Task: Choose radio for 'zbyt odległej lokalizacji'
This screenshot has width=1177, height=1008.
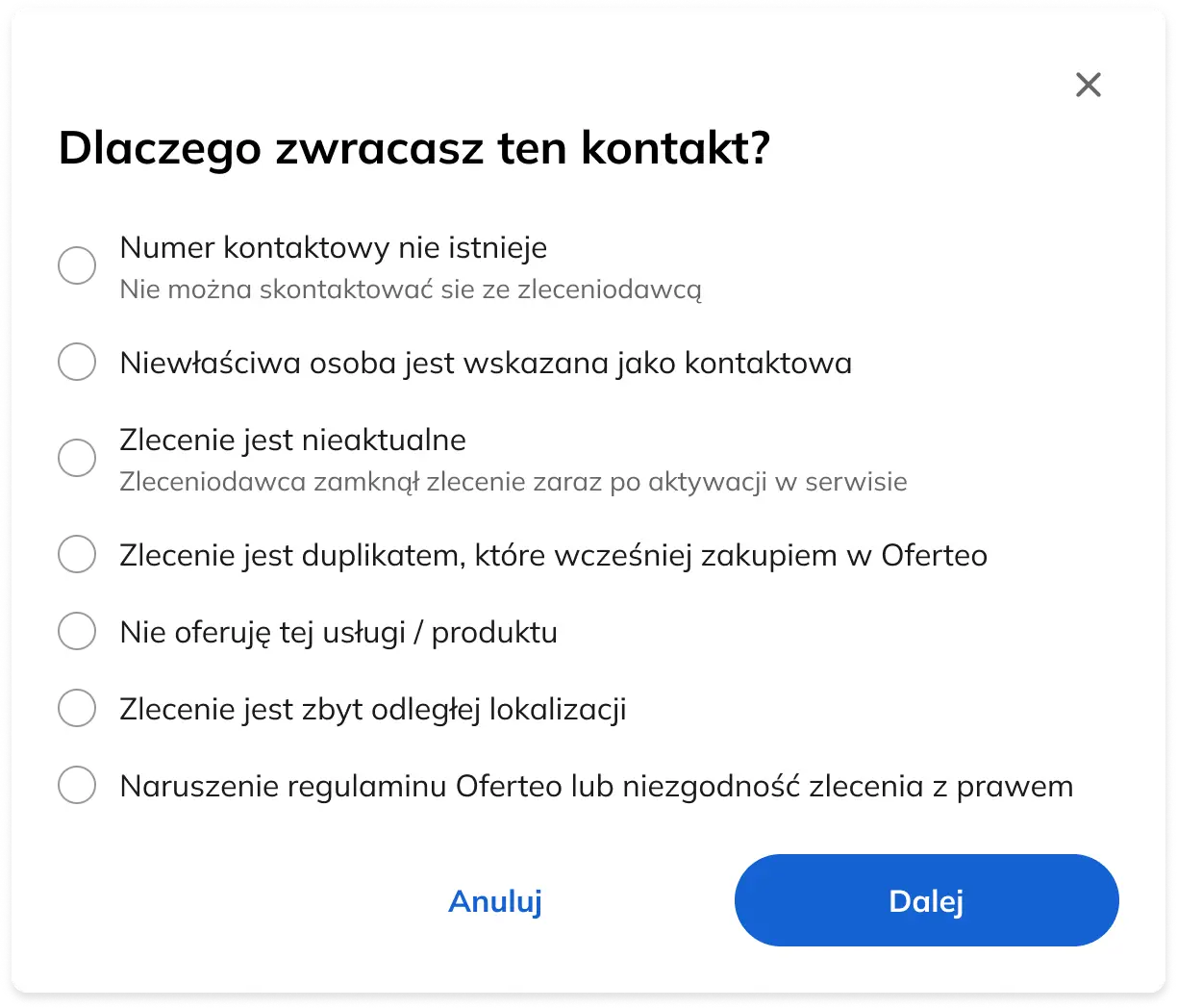Action: [77, 709]
